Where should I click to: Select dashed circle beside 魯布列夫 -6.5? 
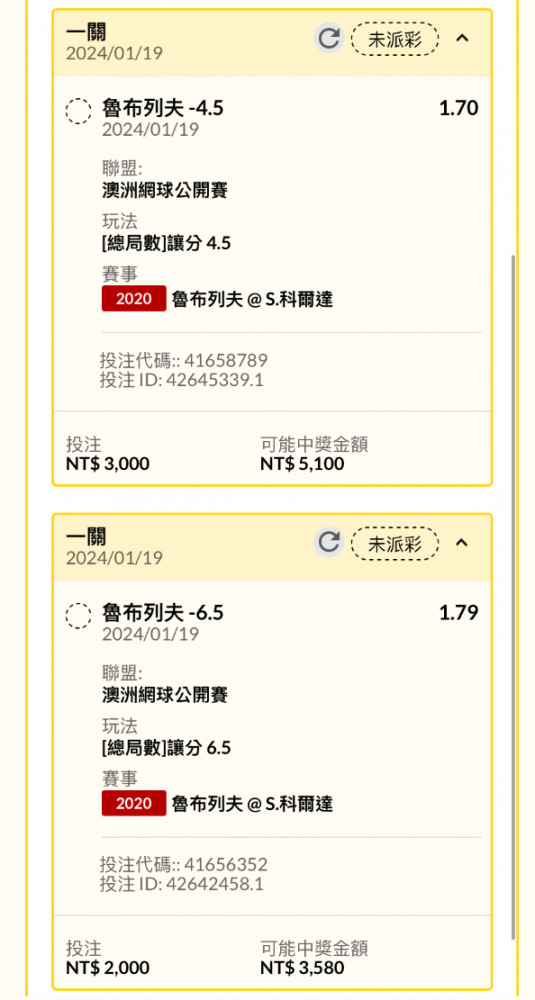click(78, 615)
